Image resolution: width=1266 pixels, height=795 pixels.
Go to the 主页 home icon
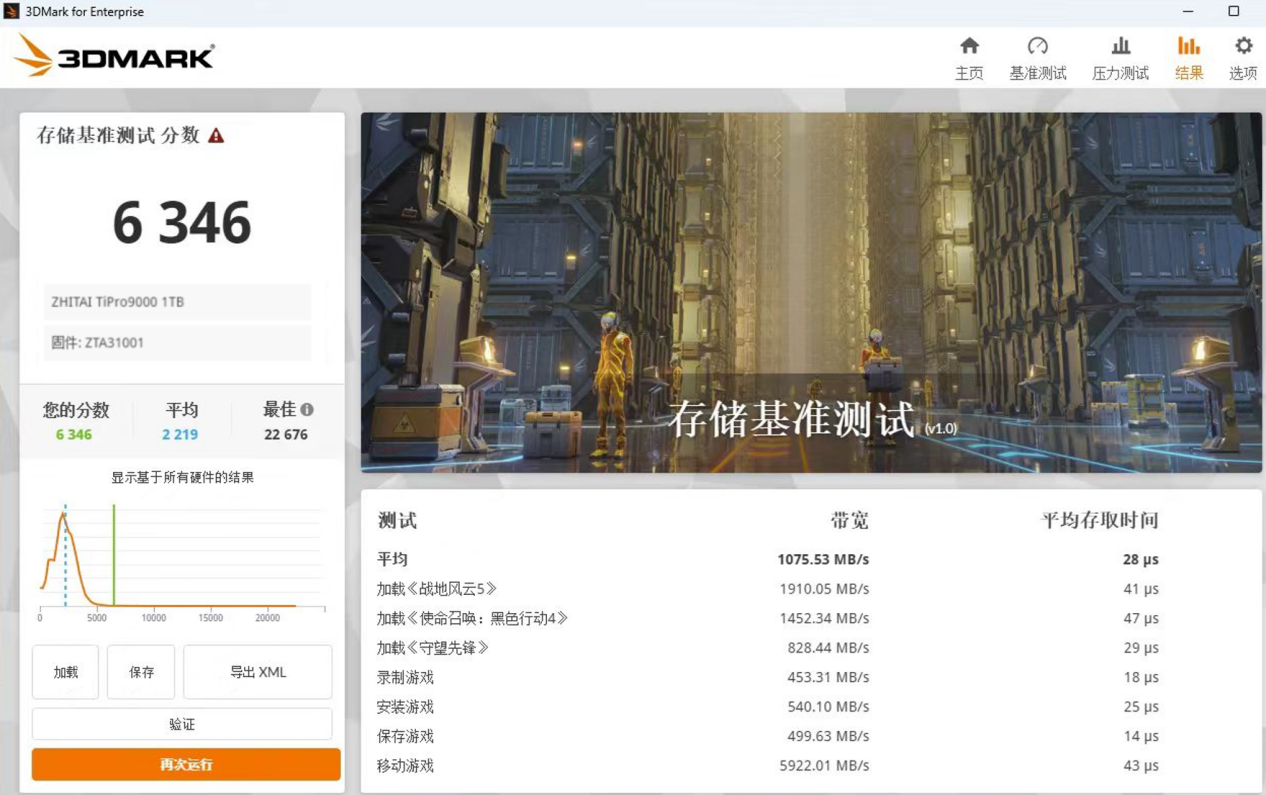[969, 46]
